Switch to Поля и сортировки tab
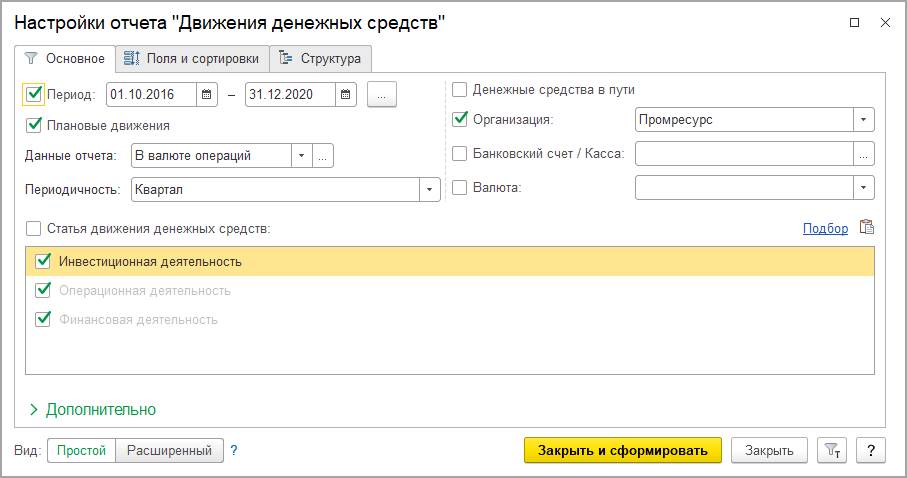 [x=192, y=58]
